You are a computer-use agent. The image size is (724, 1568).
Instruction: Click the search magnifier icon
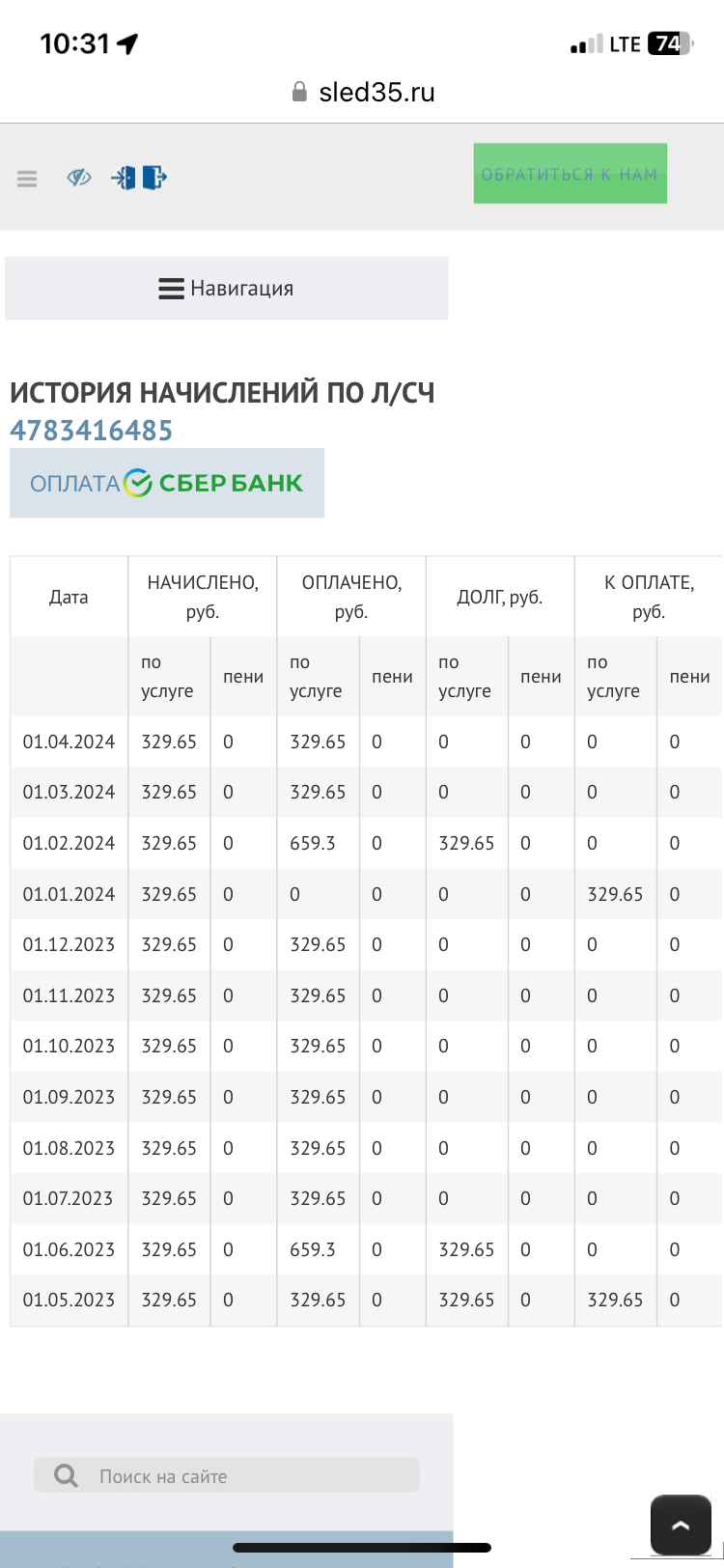pos(66,1475)
